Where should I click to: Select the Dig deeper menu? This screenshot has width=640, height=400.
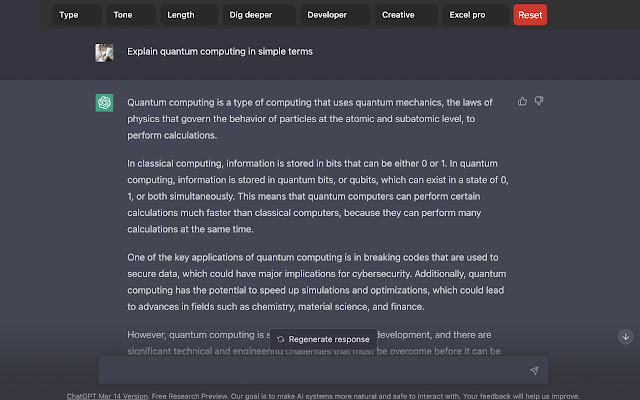pos(255,15)
